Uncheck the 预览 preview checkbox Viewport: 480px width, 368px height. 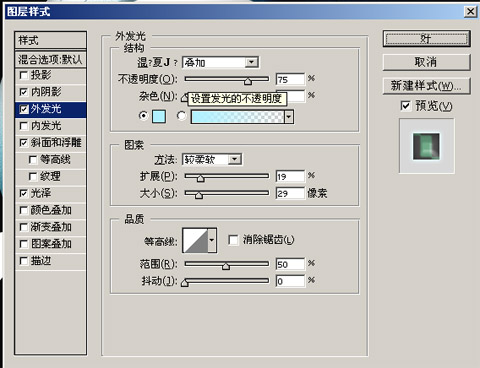(x=405, y=106)
